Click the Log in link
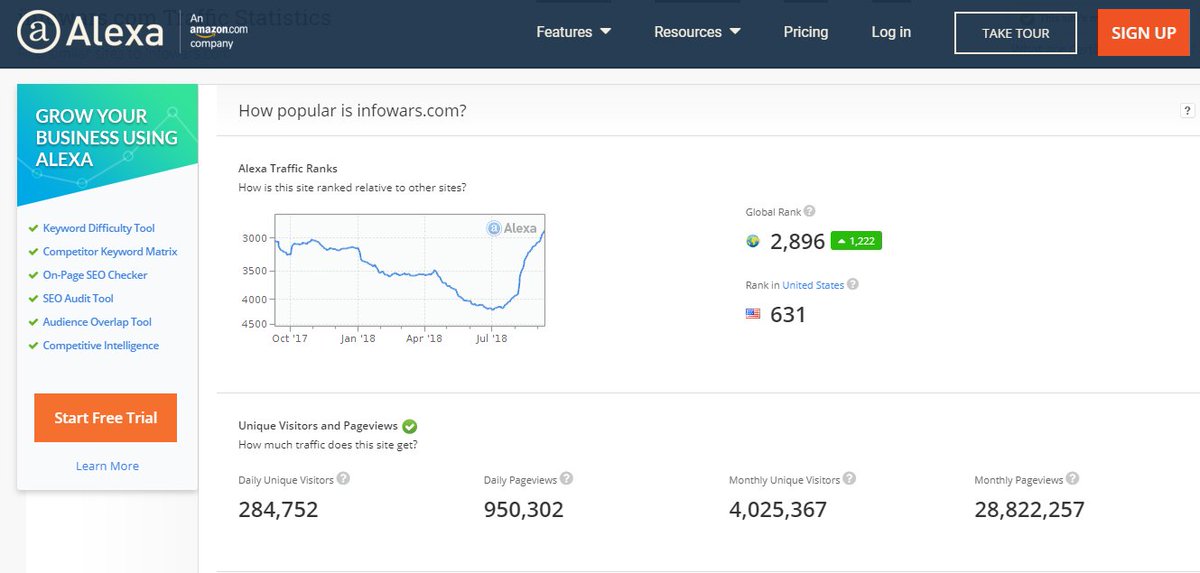This screenshot has width=1200, height=573. point(891,32)
